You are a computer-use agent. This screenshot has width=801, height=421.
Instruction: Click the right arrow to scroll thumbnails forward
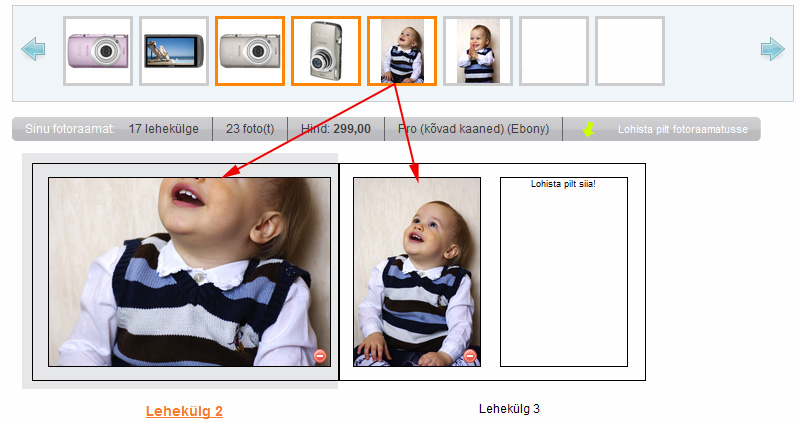pos(771,49)
